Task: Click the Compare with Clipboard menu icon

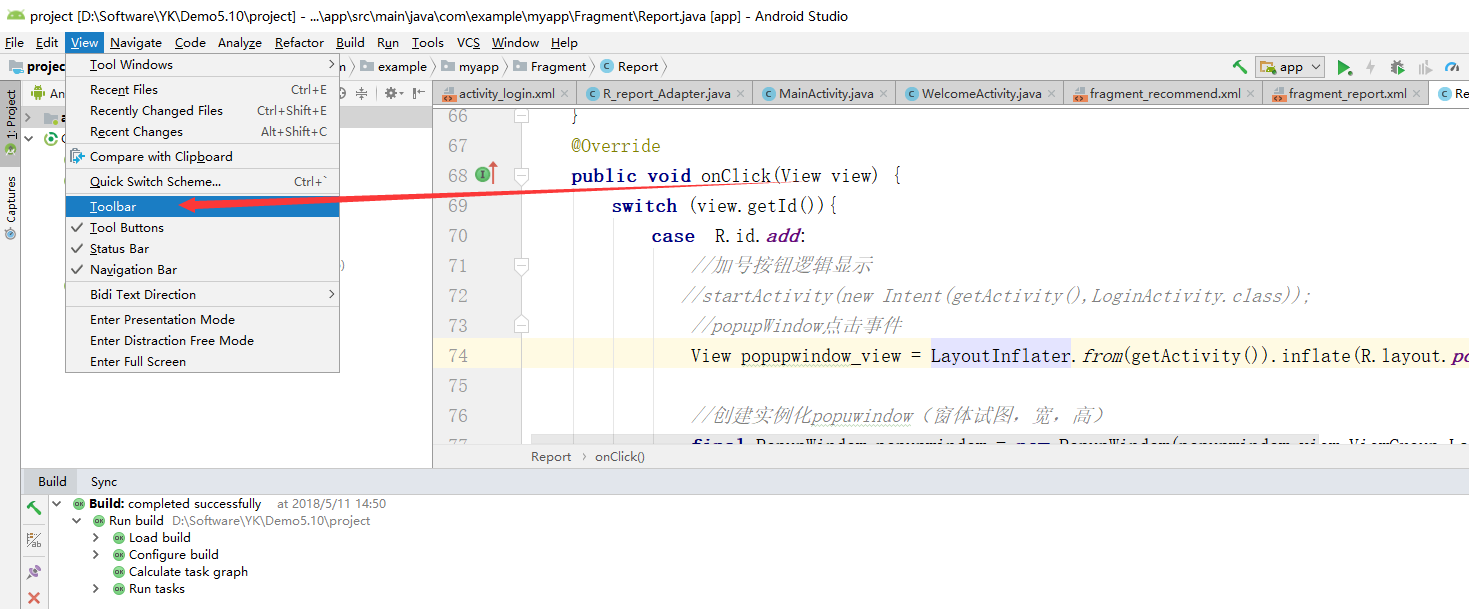Action: pyautogui.click(x=77, y=156)
